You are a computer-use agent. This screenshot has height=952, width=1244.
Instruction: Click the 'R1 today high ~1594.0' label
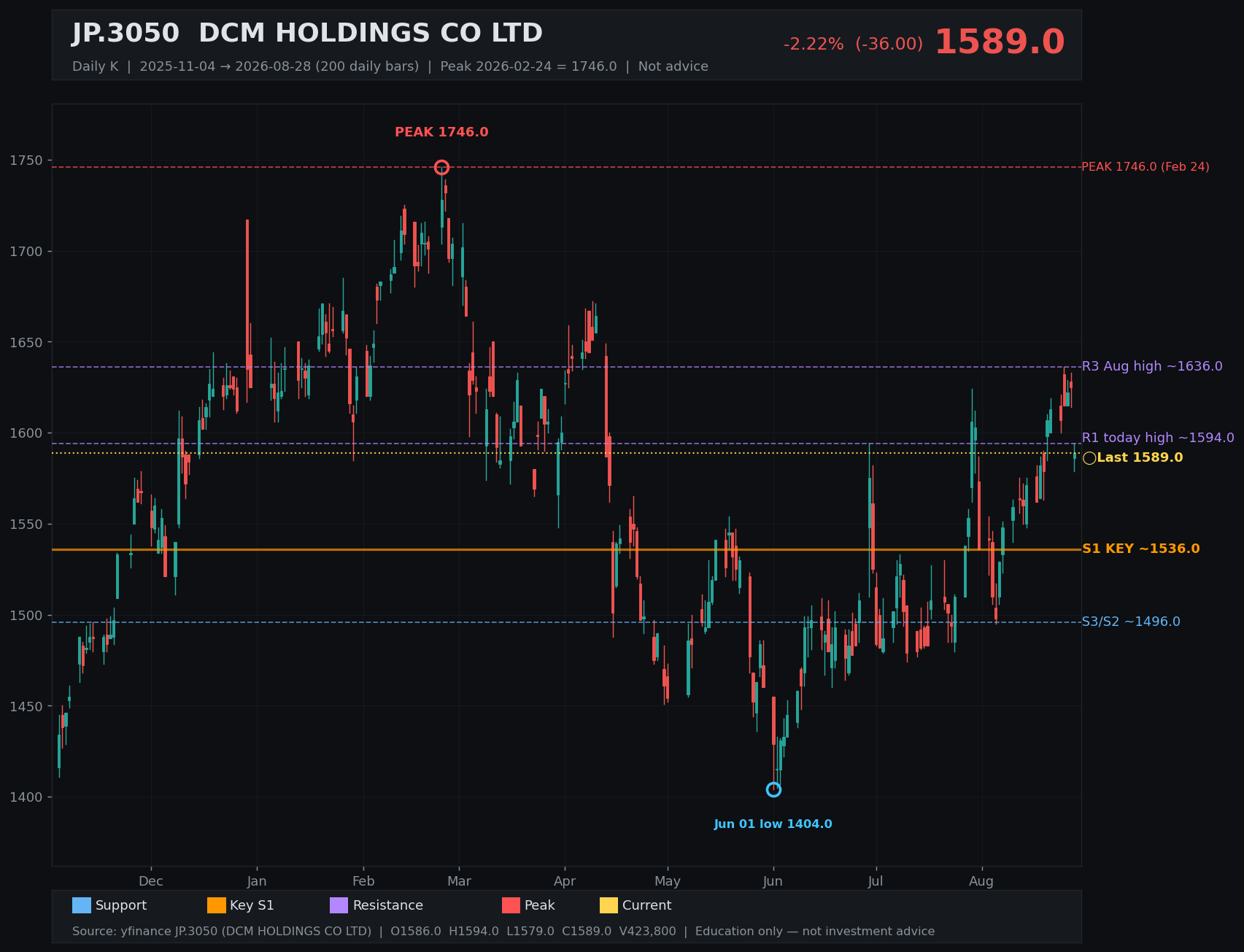[1158, 438]
